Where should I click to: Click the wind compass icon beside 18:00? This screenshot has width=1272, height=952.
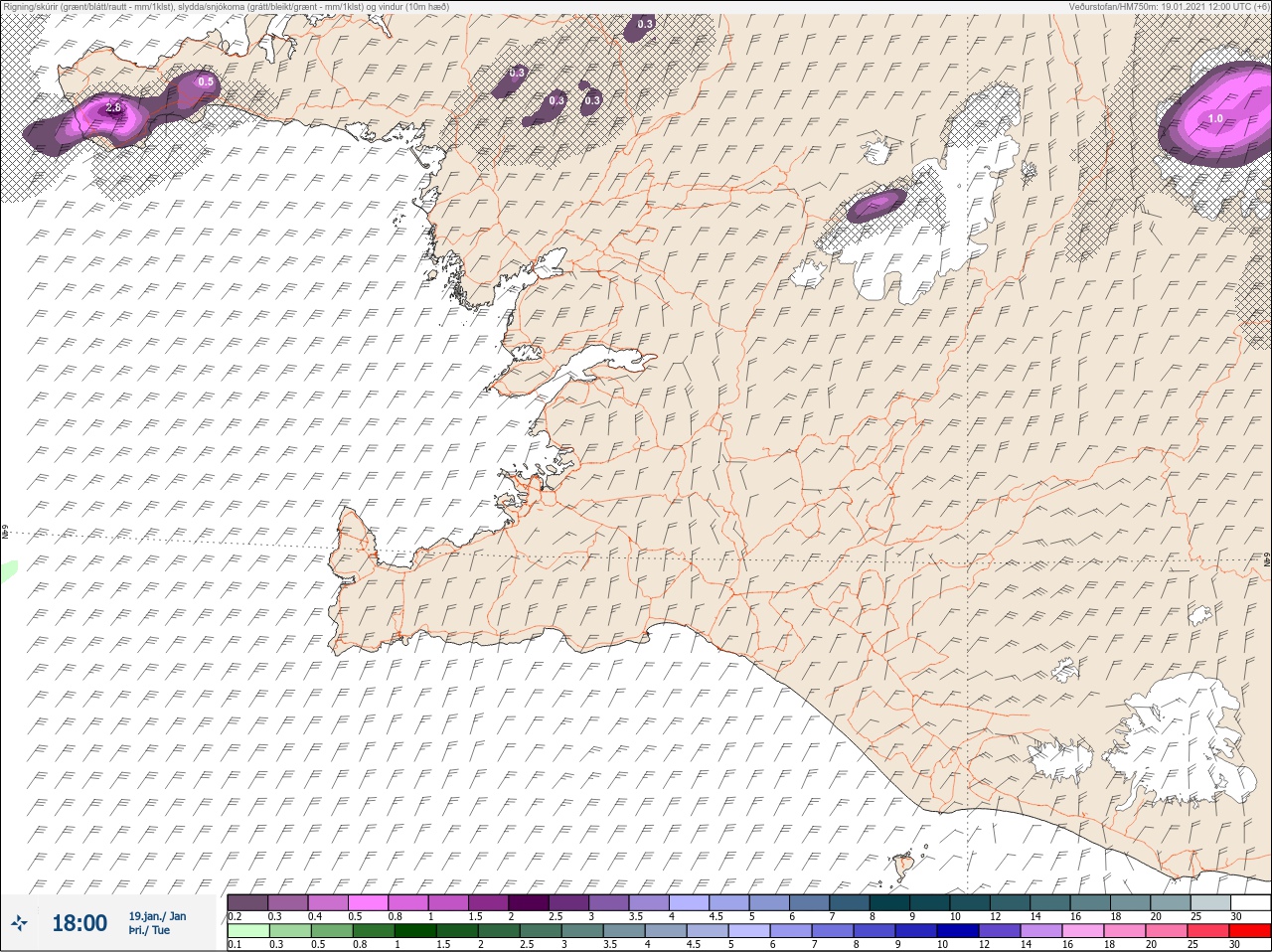pyautogui.click(x=18, y=923)
